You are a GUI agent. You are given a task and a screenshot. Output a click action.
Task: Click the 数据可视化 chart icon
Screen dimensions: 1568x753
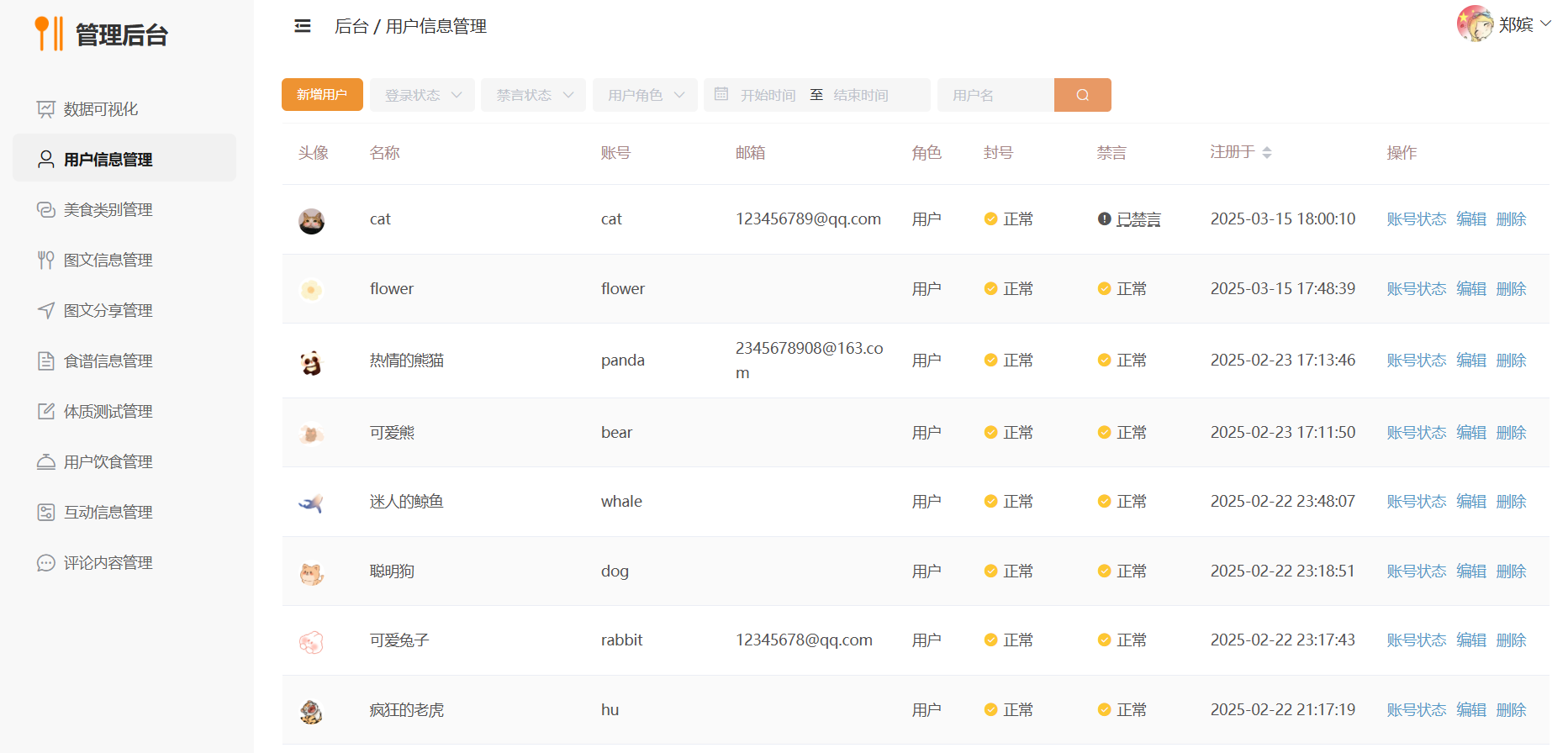tap(46, 109)
